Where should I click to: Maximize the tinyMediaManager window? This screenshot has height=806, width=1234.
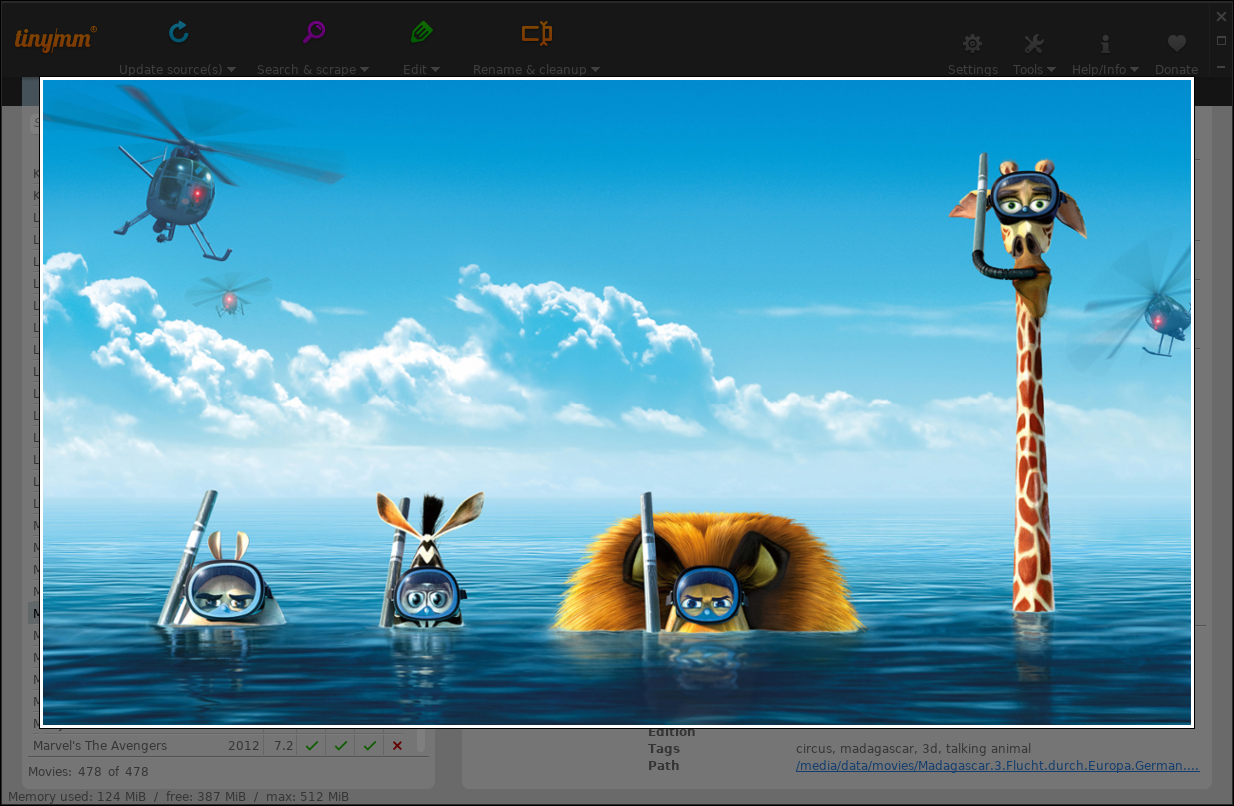1221,41
